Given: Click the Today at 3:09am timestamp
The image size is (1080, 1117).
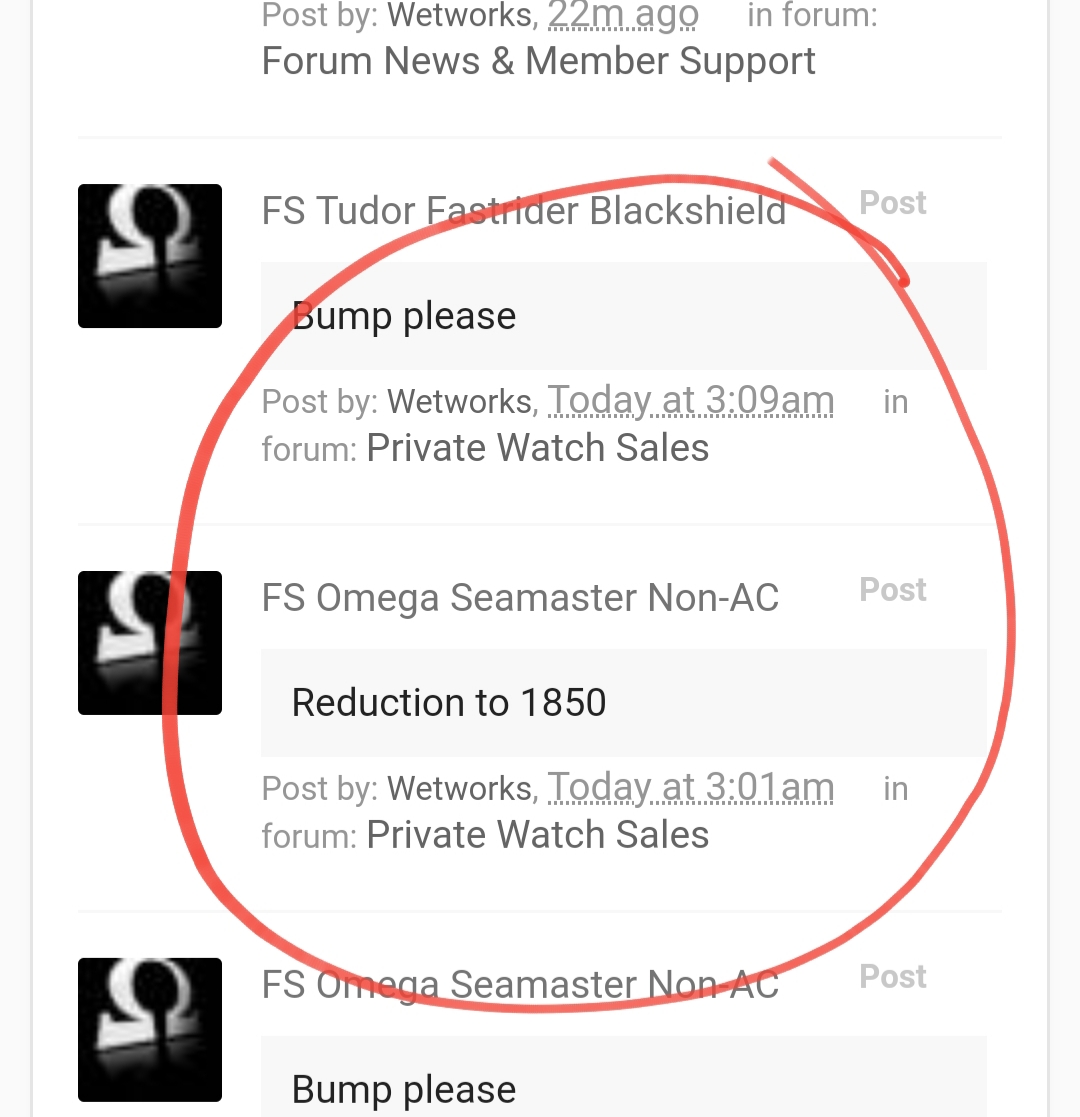Looking at the screenshot, I should tap(690, 400).
